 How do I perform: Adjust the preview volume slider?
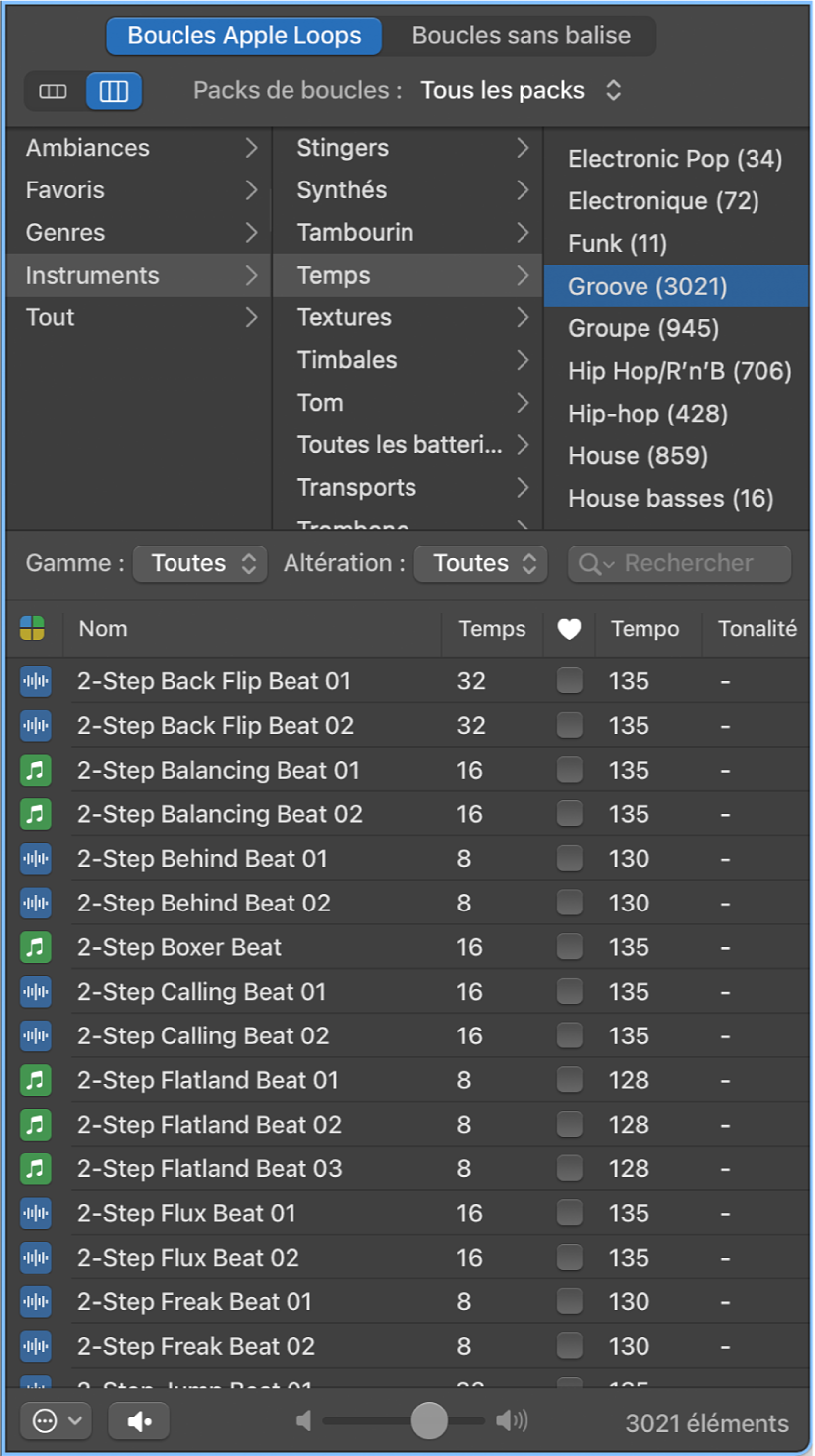click(429, 1421)
